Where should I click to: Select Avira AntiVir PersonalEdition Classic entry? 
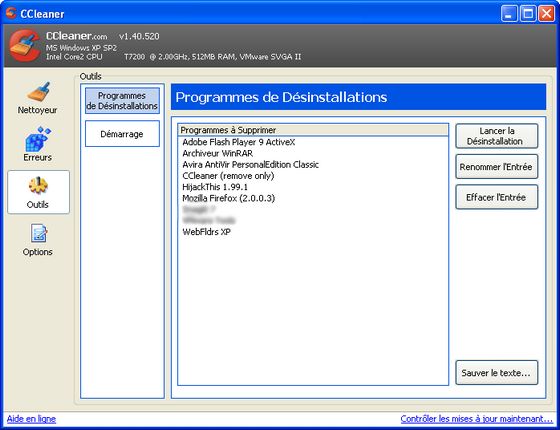pos(312,165)
